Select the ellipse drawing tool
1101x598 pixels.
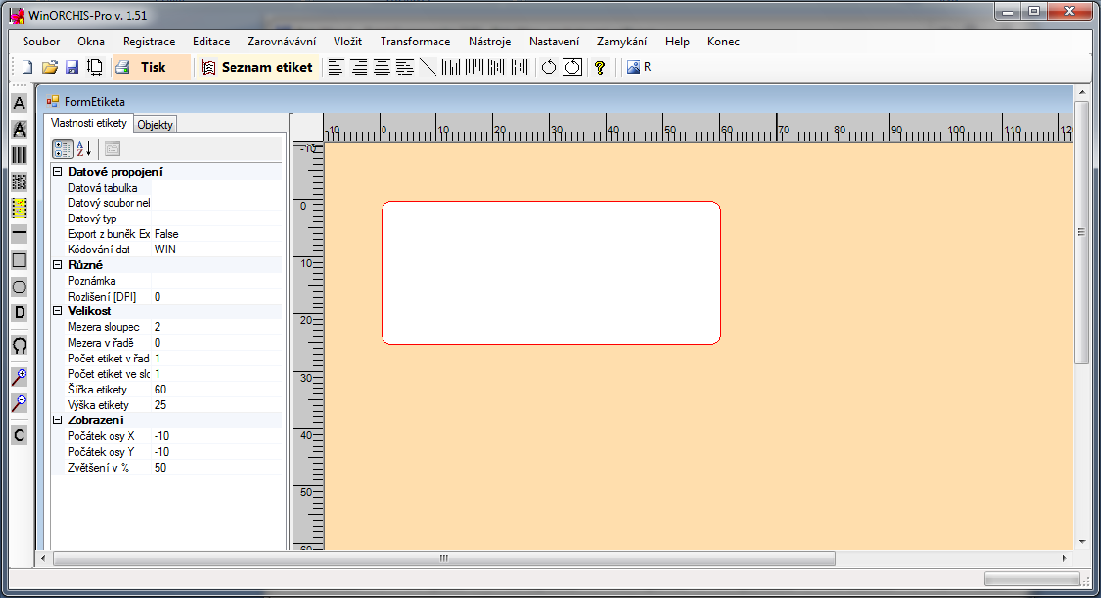[20, 286]
